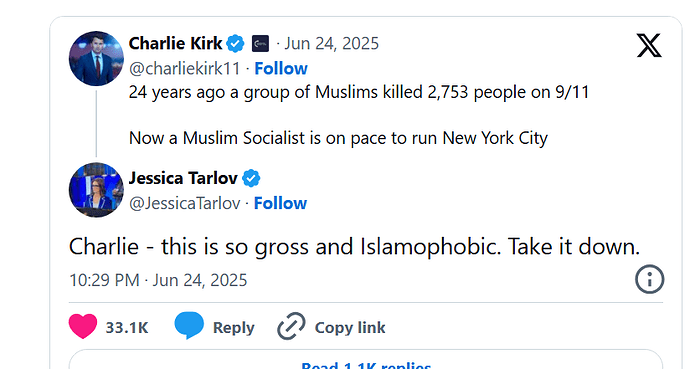The width and height of the screenshot is (690, 369).
Task: Click the affiliate badge beside Charlie Kirk
Action: pyautogui.click(x=260, y=44)
